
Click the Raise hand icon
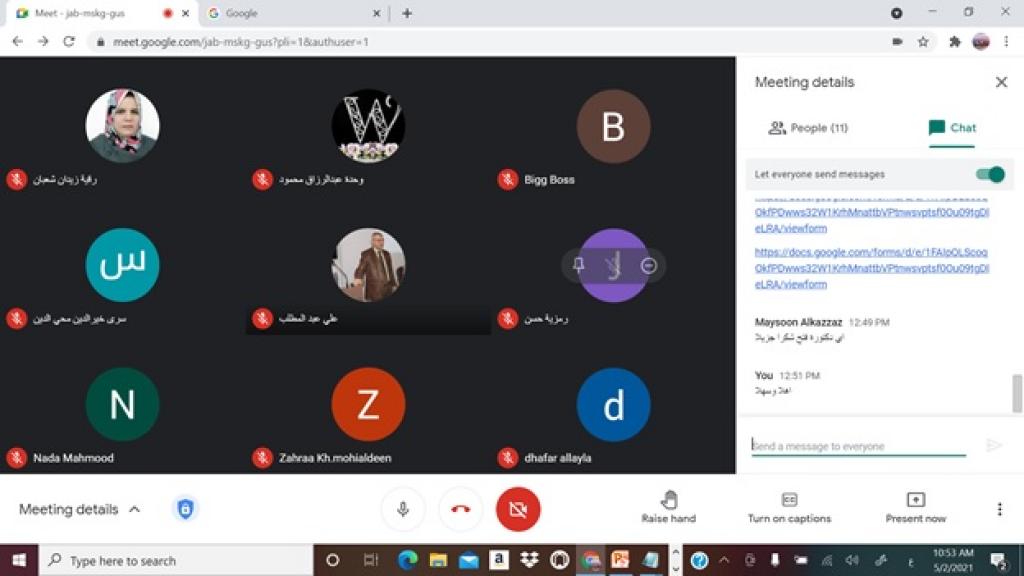point(669,500)
